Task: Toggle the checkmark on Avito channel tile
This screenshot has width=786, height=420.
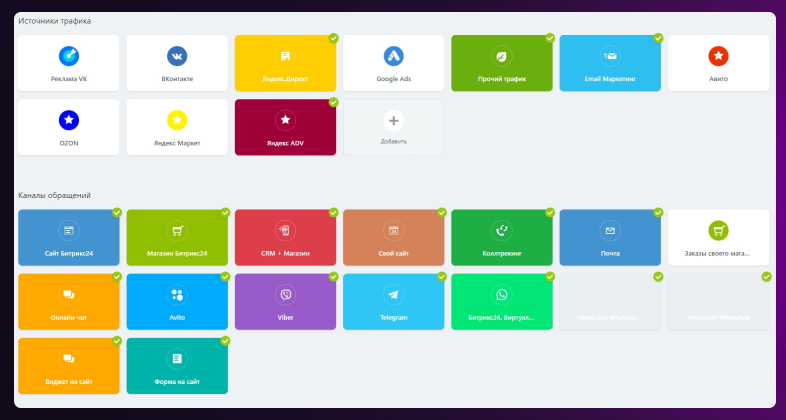Action: (225, 277)
